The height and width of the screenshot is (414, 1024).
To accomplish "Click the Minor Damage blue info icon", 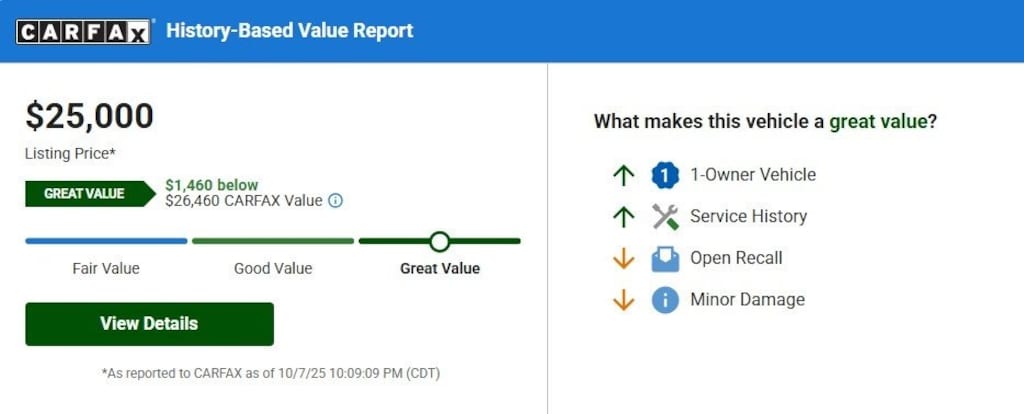I will click(x=665, y=299).
